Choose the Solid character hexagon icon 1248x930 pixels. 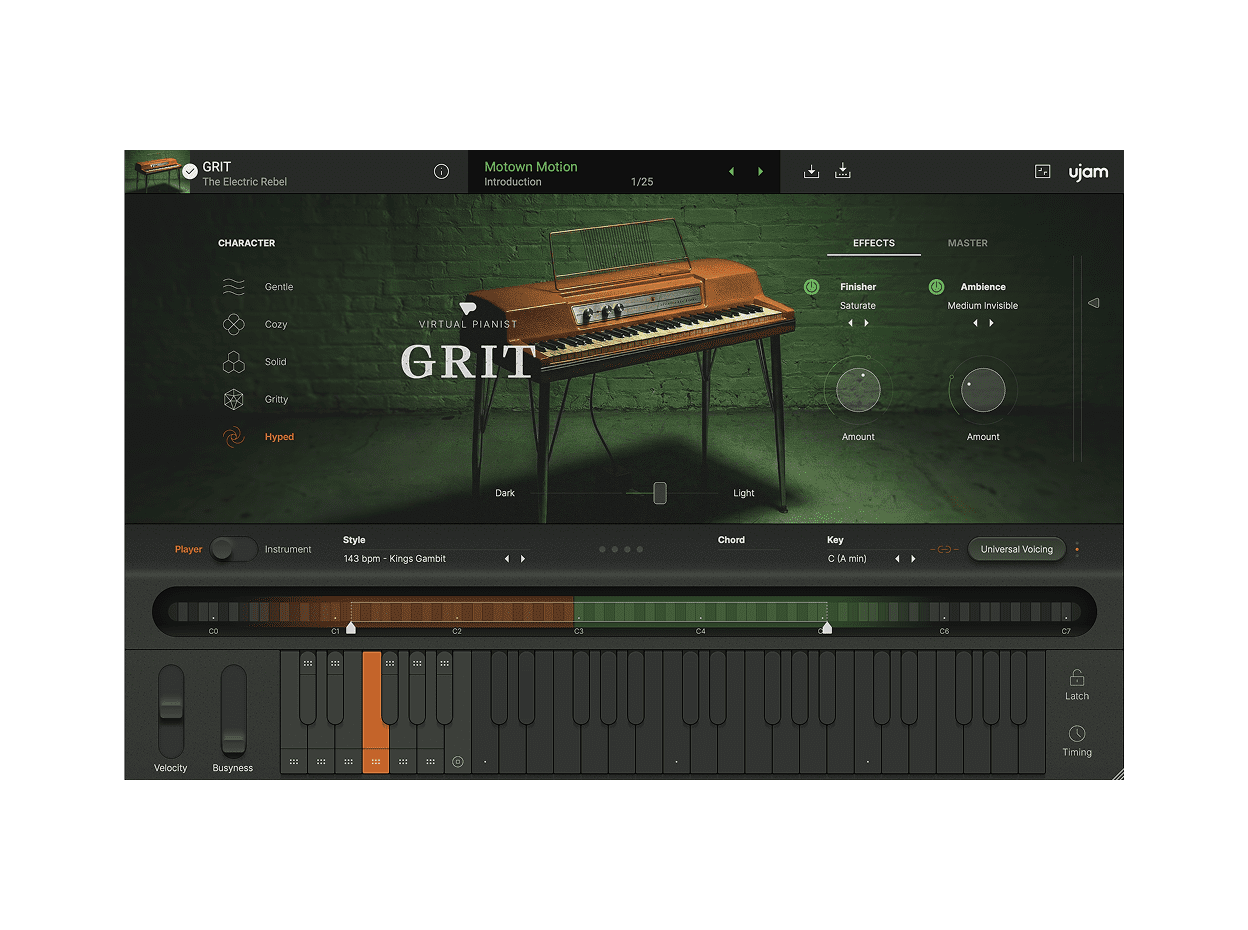click(233, 362)
